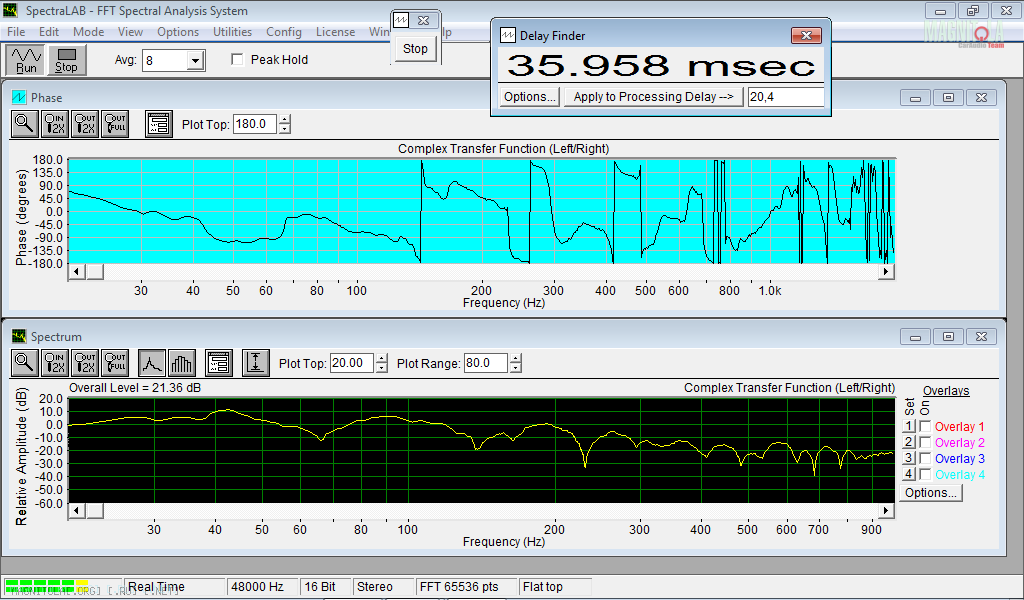Viewport: 1024px width, 600px height.
Task: Increase Spectrum Plot Top with up arrow
Action: pyautogui.click(x=382, y=358)
